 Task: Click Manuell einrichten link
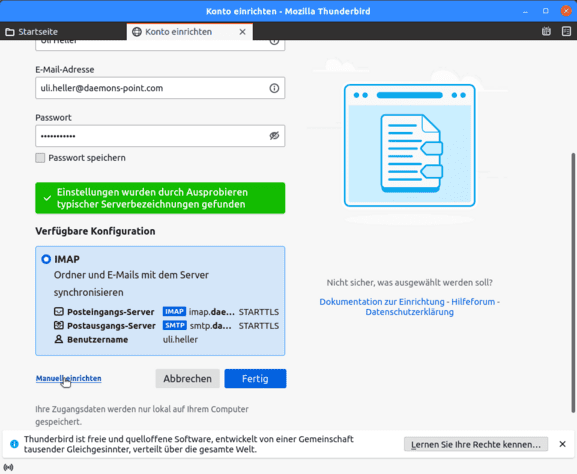click(68, 378)
